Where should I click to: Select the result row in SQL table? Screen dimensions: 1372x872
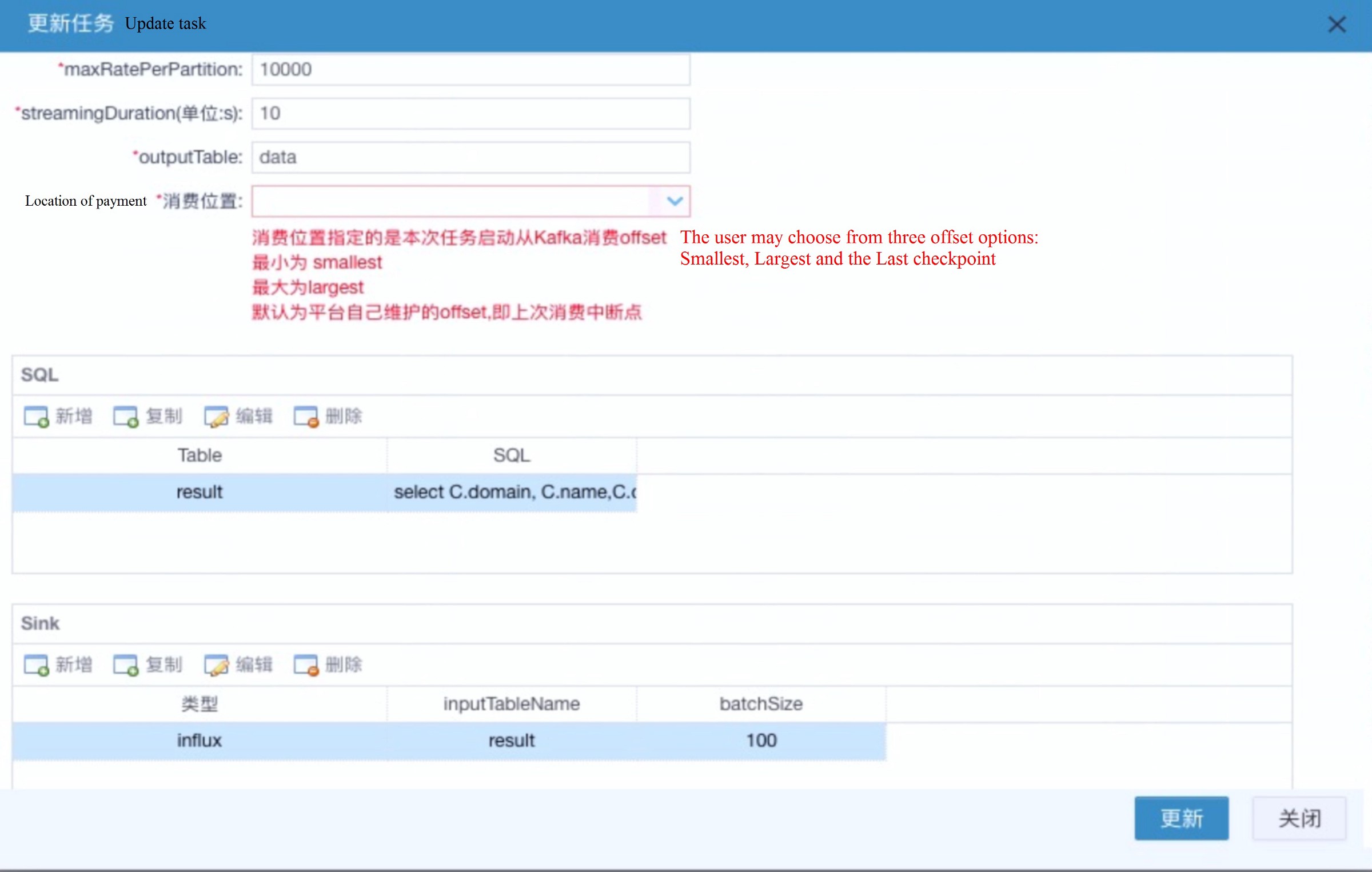199,492
